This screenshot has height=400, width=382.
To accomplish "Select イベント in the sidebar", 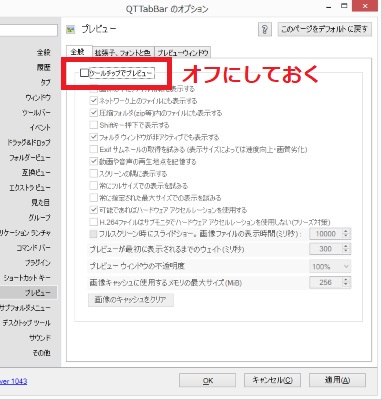I will 40,128.
